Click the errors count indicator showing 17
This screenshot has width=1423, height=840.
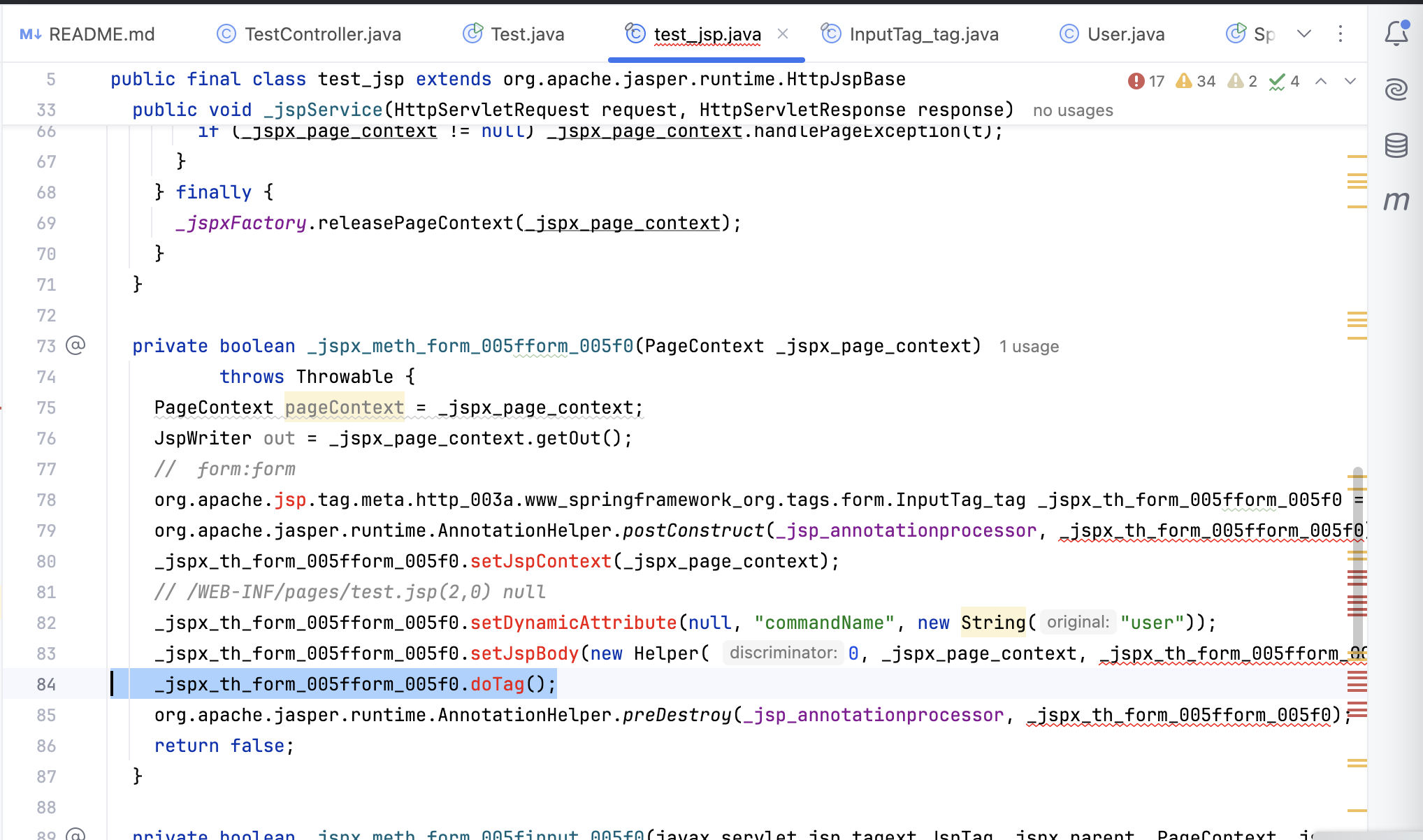tap(1146, 81)
